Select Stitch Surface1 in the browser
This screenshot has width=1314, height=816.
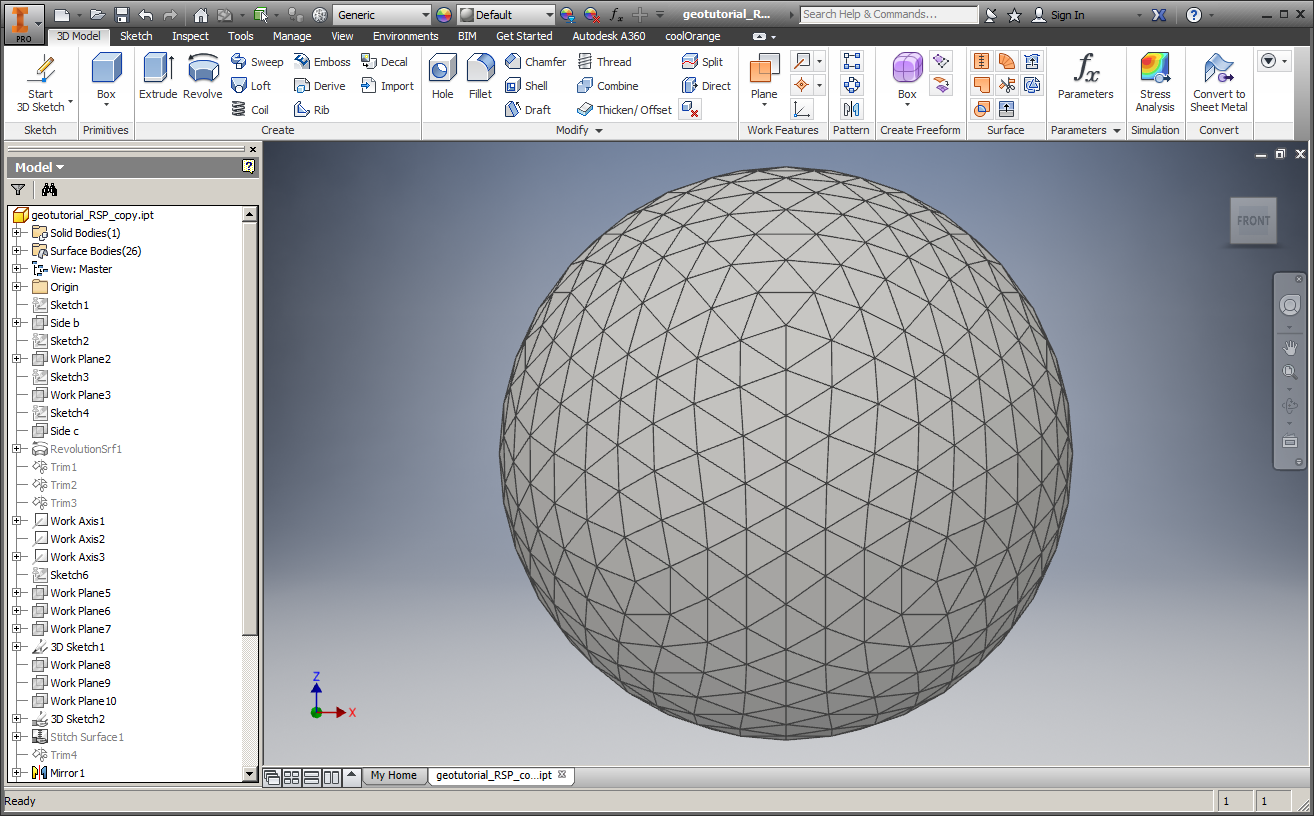tap(87, 737)
